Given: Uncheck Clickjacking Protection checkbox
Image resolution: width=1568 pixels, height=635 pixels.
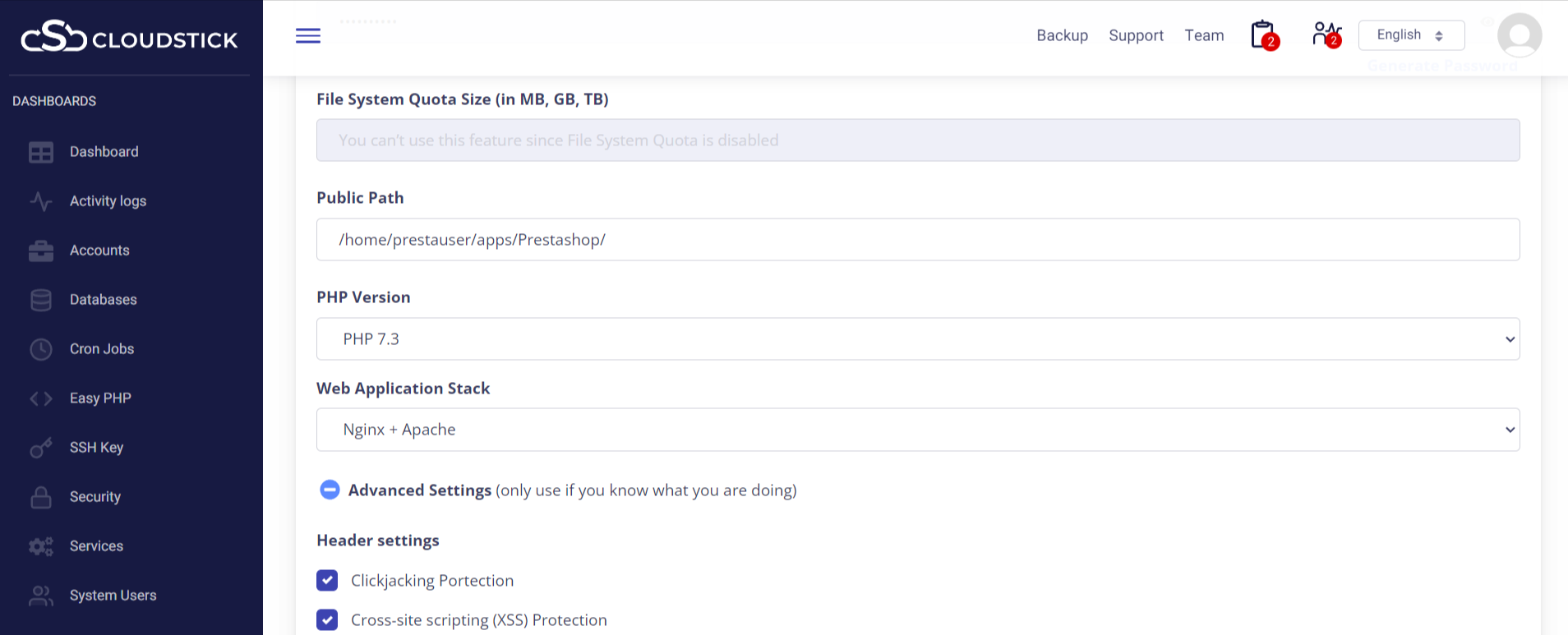Looking at the screenshot, I should click(327, 581).
